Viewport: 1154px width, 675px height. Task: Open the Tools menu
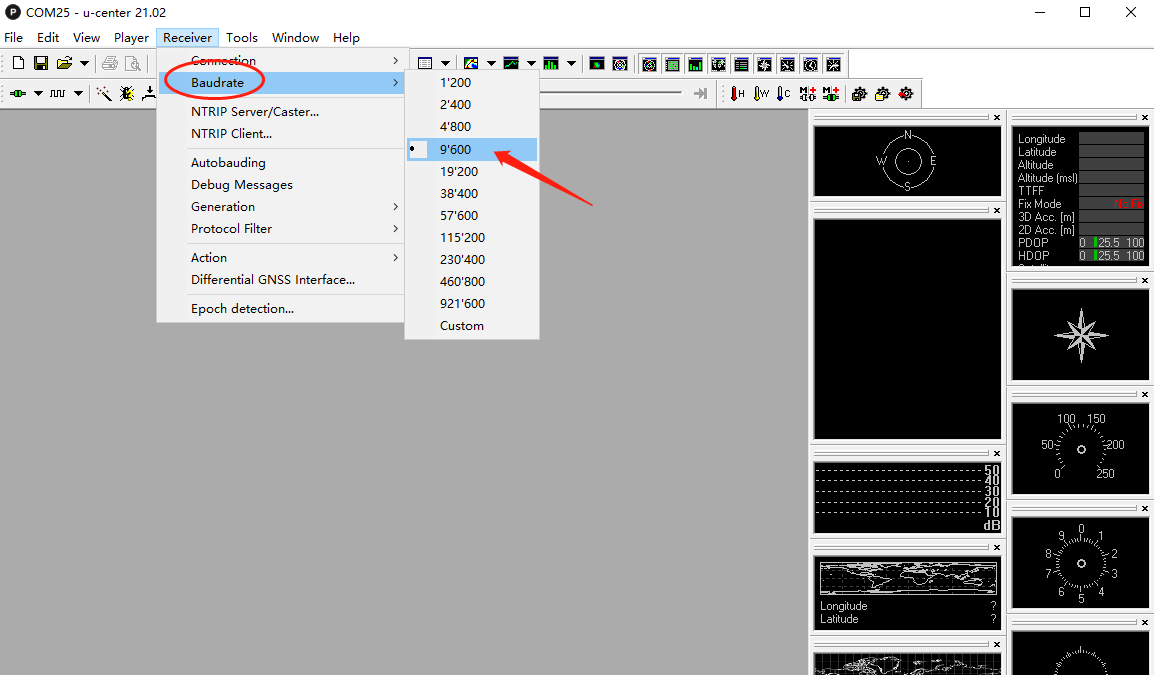click(241, 38)
